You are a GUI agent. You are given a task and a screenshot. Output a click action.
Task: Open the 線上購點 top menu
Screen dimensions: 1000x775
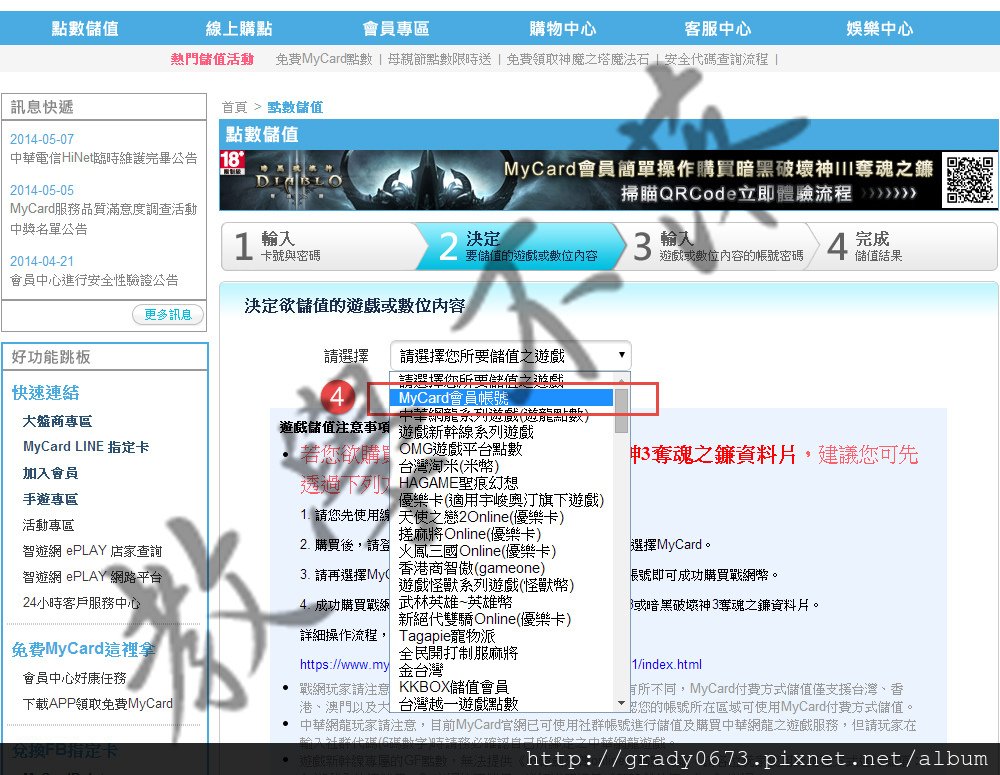point(239,29)
